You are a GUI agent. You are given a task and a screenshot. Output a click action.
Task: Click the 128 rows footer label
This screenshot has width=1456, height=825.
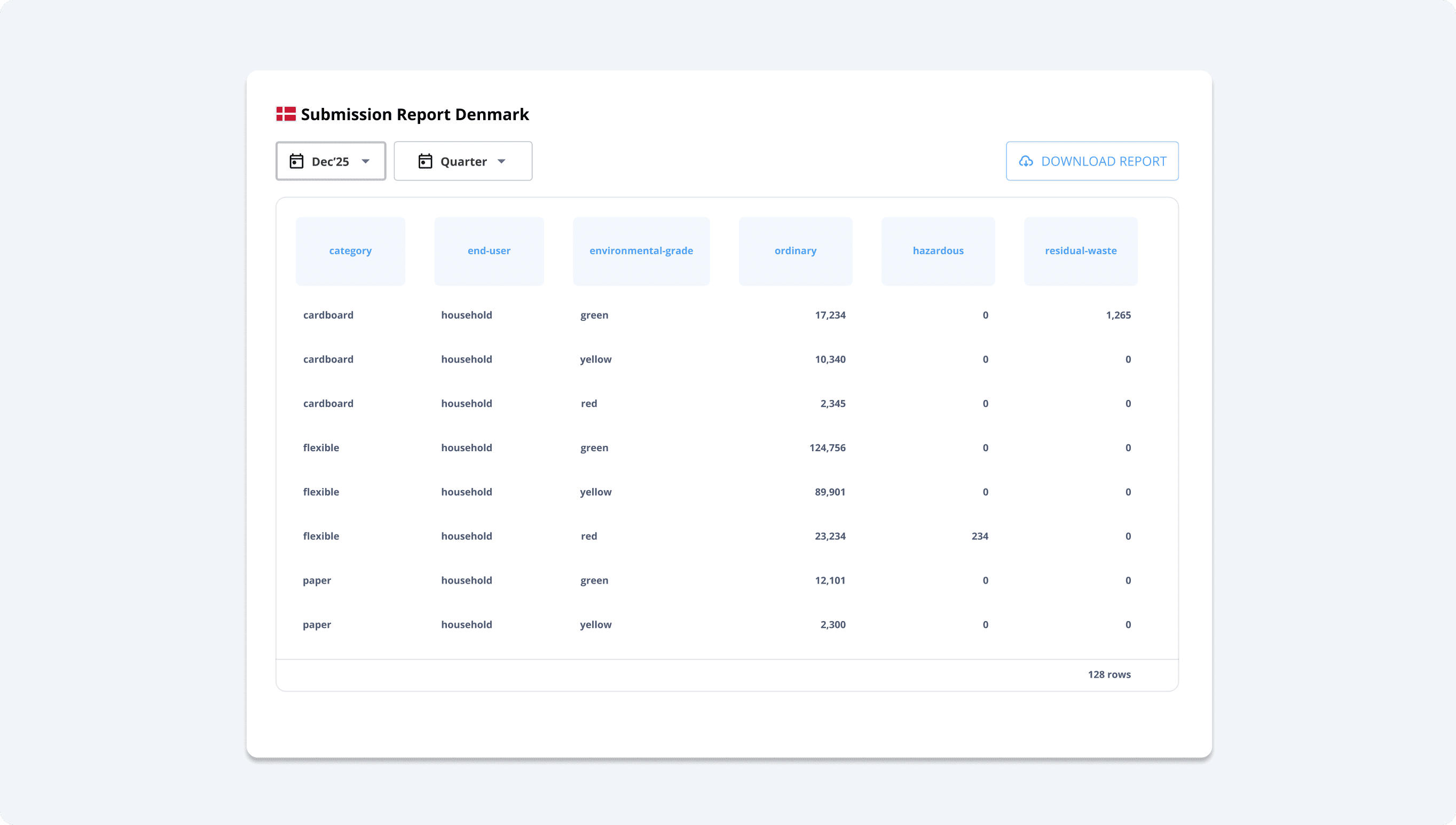tap(1109, 674)
